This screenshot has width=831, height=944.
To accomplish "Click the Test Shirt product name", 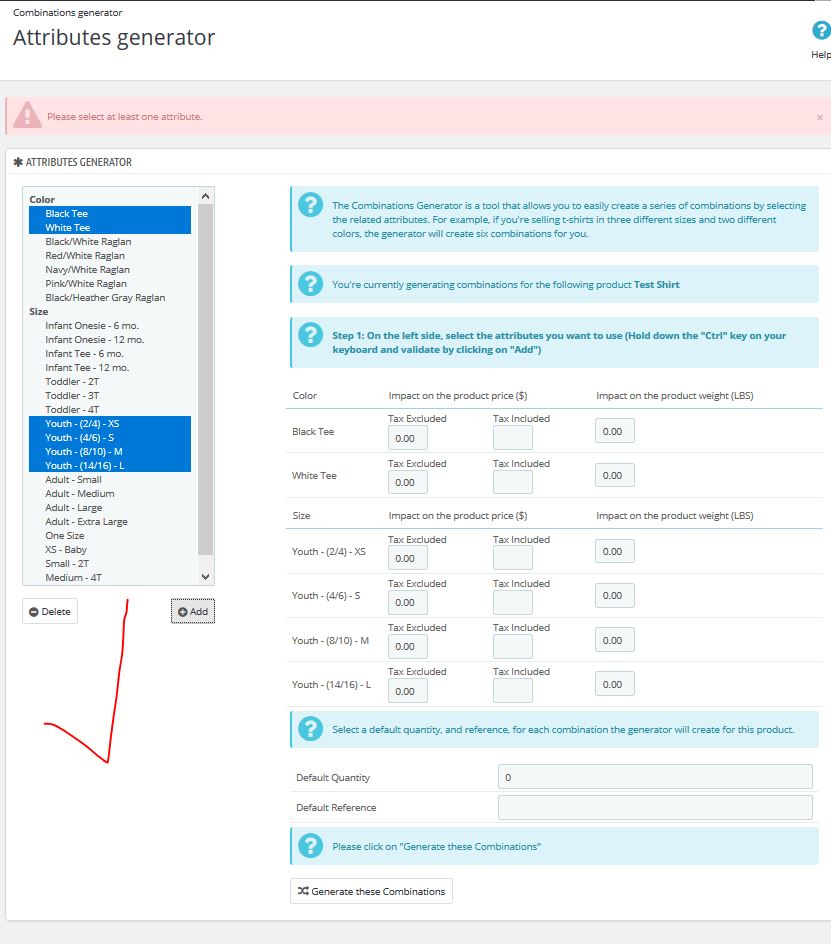I will pyautogui.click(x=656, y=285).
